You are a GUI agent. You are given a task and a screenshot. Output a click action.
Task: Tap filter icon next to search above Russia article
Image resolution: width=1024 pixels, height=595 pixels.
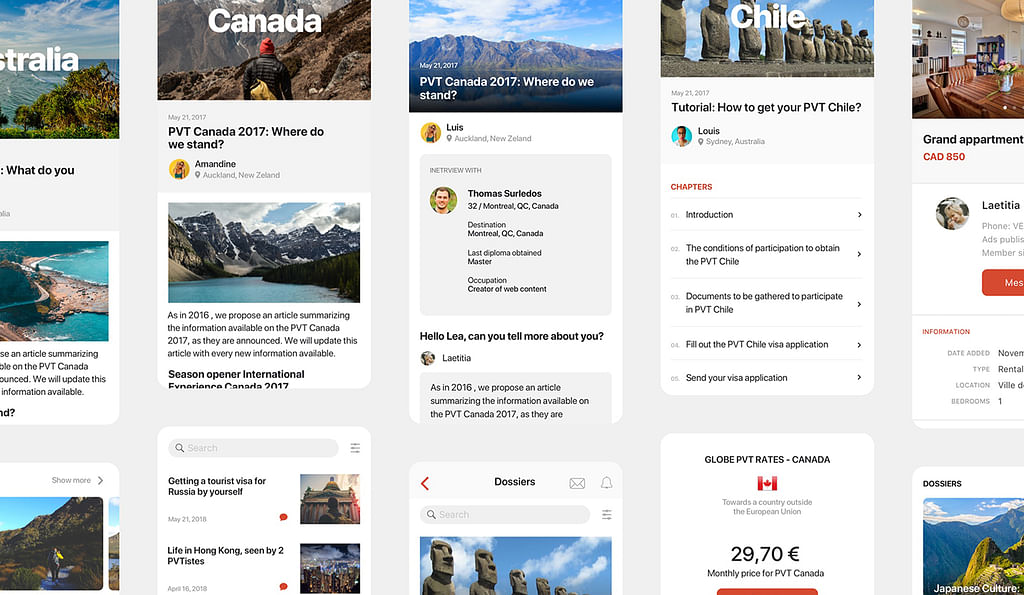click(x=355, y=448)
